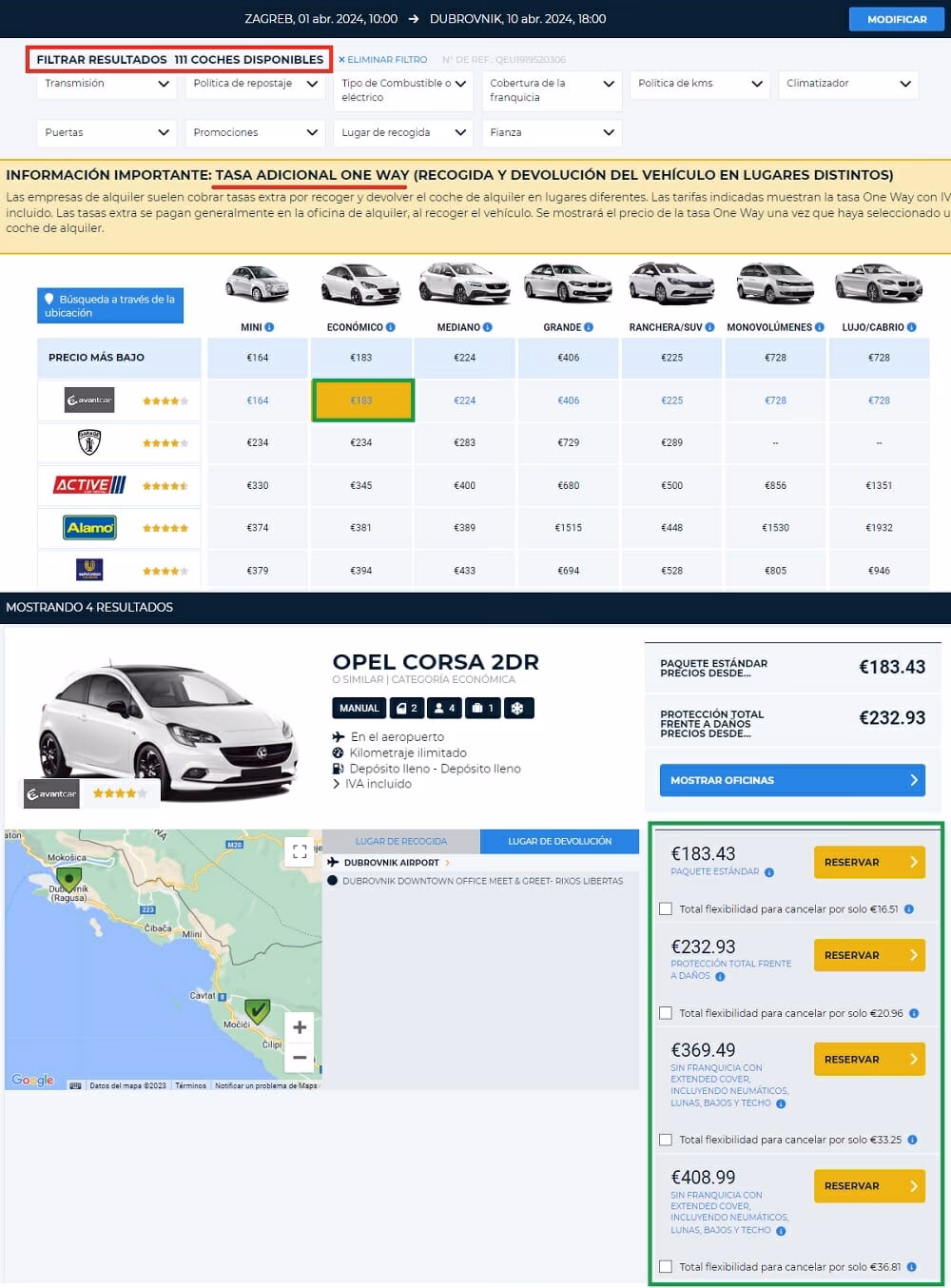Click the passenger count icon showing 4

coord(442,708)
